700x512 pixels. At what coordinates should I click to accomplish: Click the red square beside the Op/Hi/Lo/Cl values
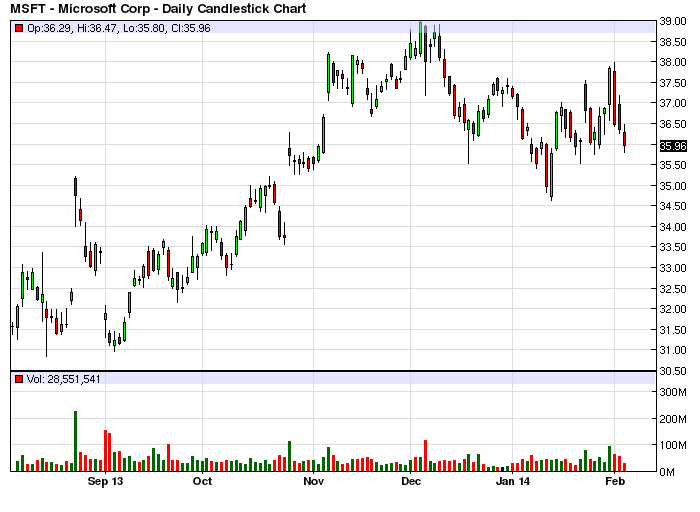[x=19, y=28]
